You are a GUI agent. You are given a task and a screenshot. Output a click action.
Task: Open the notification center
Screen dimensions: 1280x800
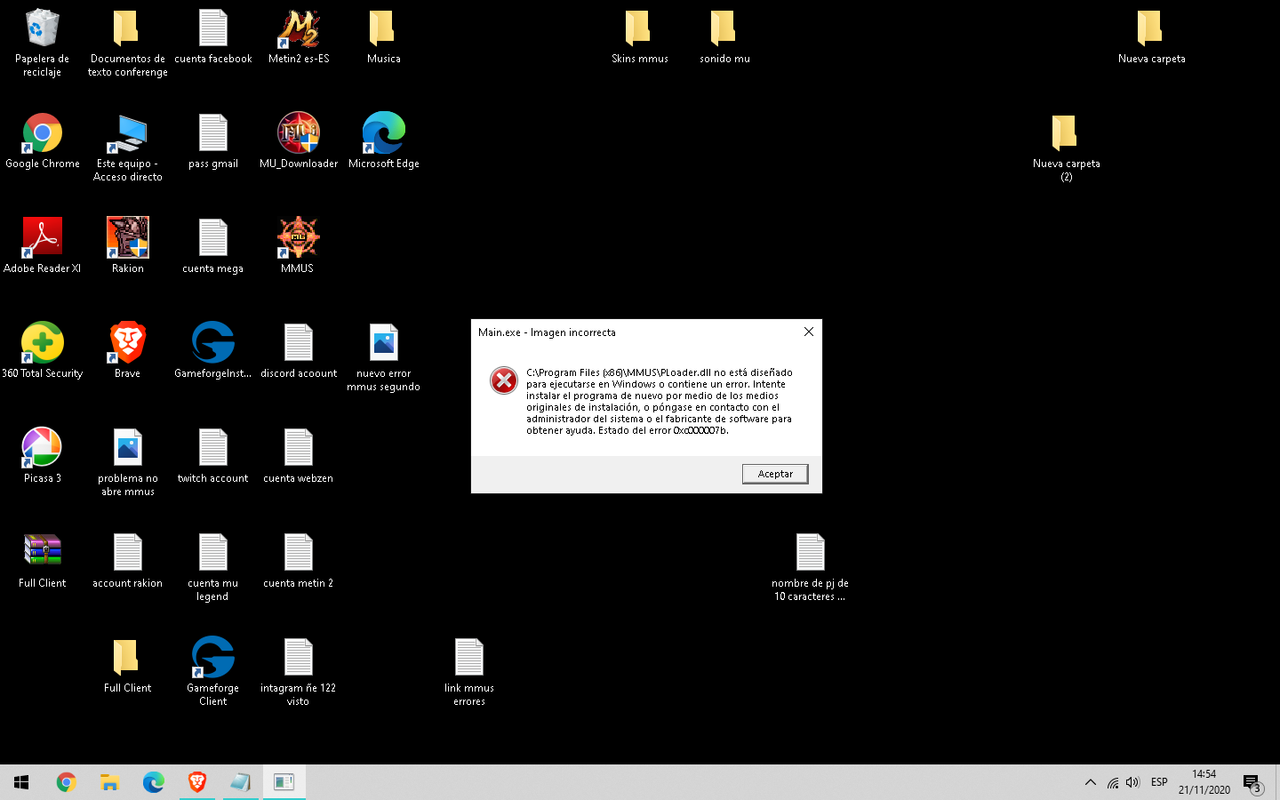[1252, 782]
